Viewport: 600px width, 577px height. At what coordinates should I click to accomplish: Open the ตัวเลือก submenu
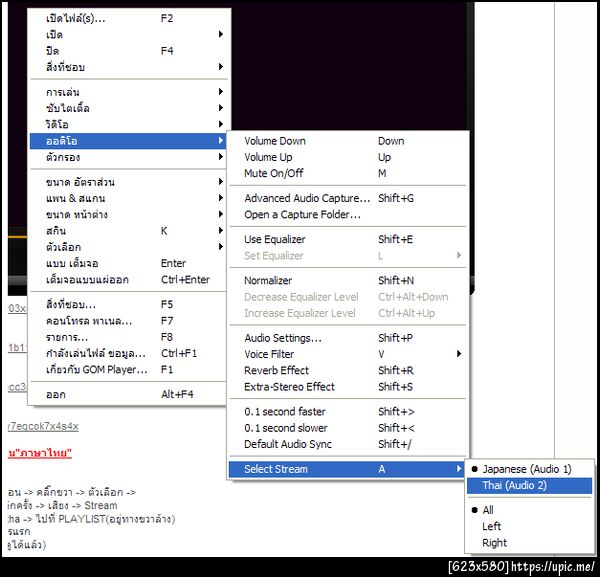tap(128, 247)
